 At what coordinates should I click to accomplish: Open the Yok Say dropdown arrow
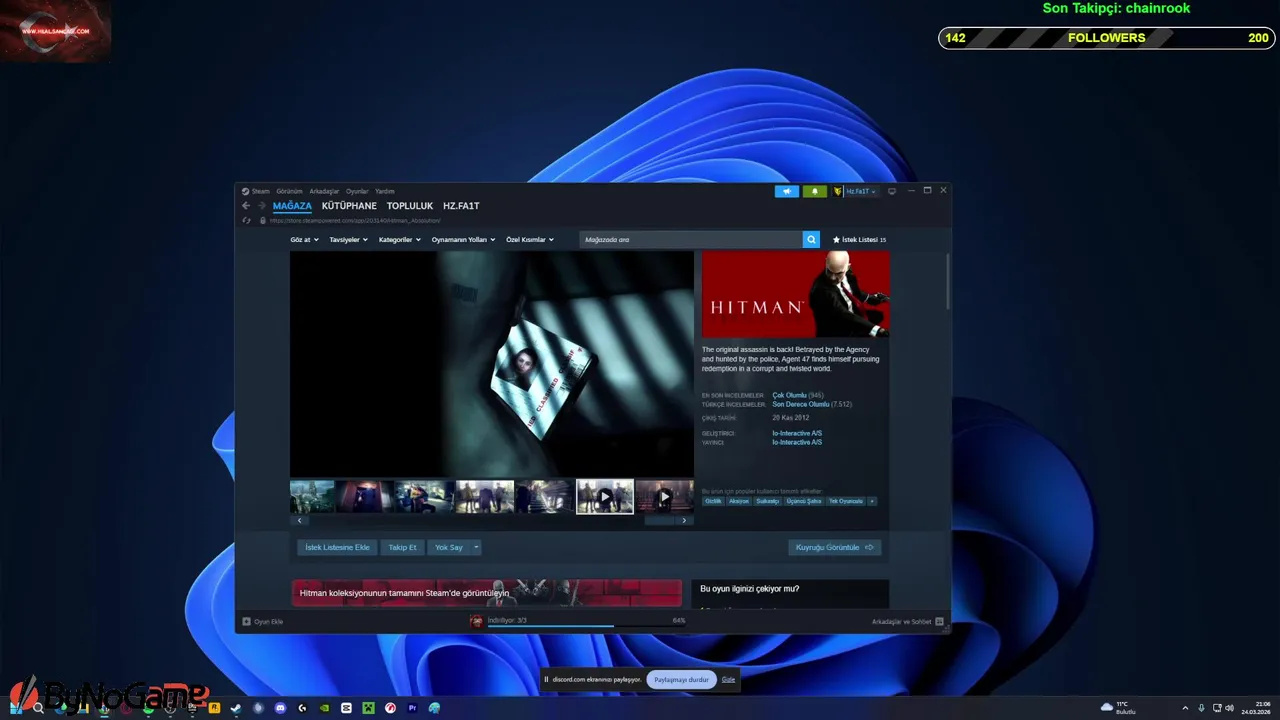[476, 547]
